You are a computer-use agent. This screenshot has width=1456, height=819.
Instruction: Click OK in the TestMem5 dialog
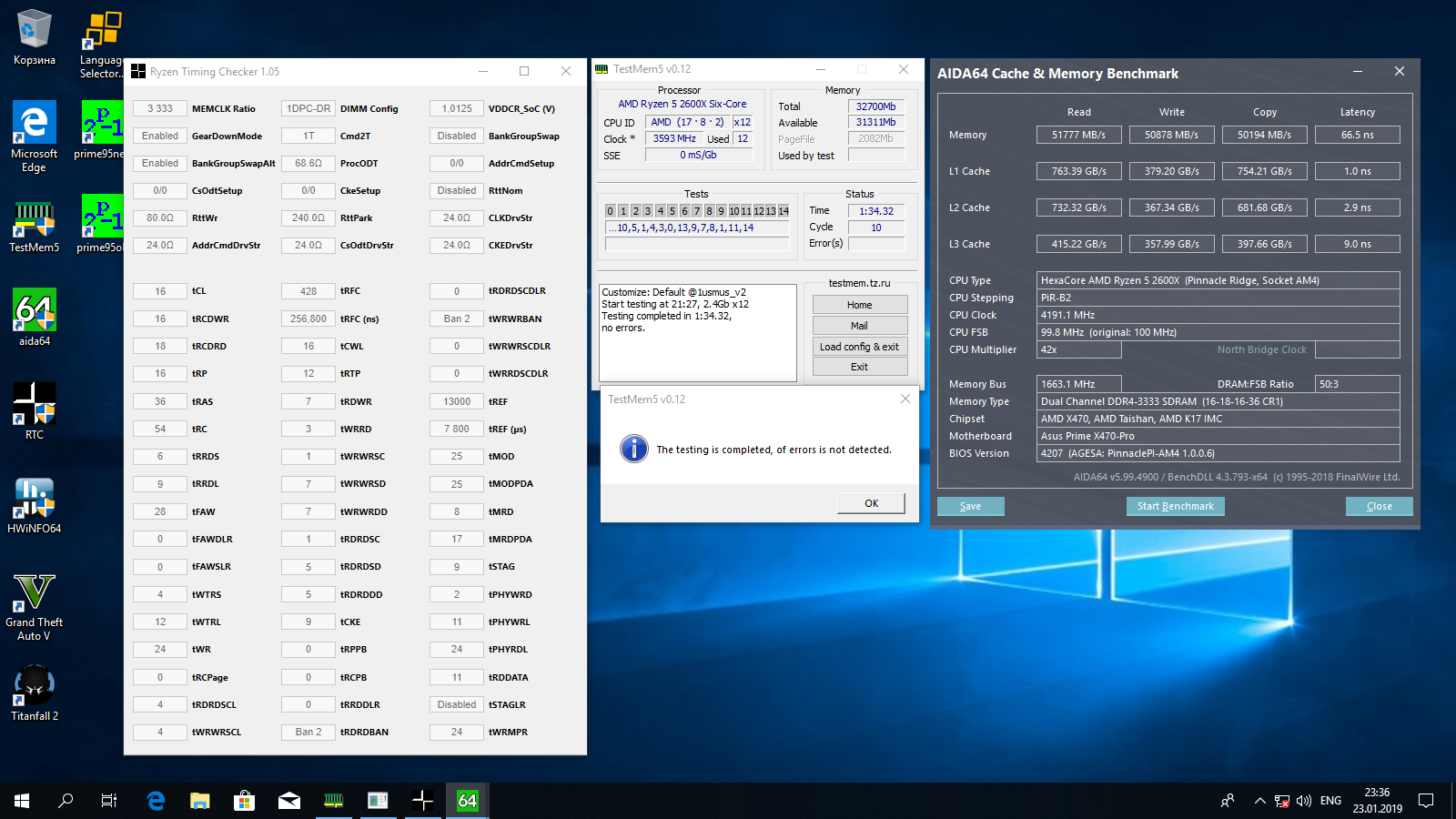[871, 503]
